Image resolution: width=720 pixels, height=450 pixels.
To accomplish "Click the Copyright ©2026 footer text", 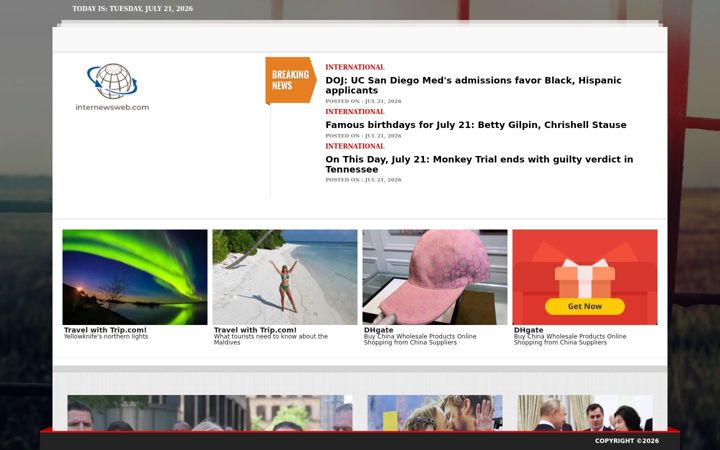I will (x=627, y=441).
